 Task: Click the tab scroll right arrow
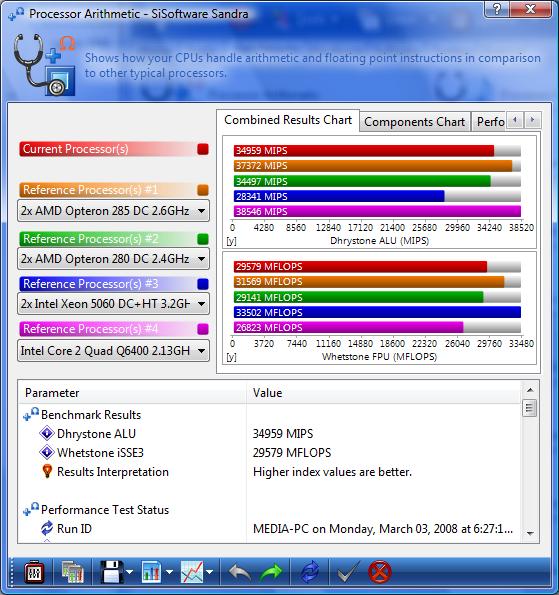[x=532, y=120]
